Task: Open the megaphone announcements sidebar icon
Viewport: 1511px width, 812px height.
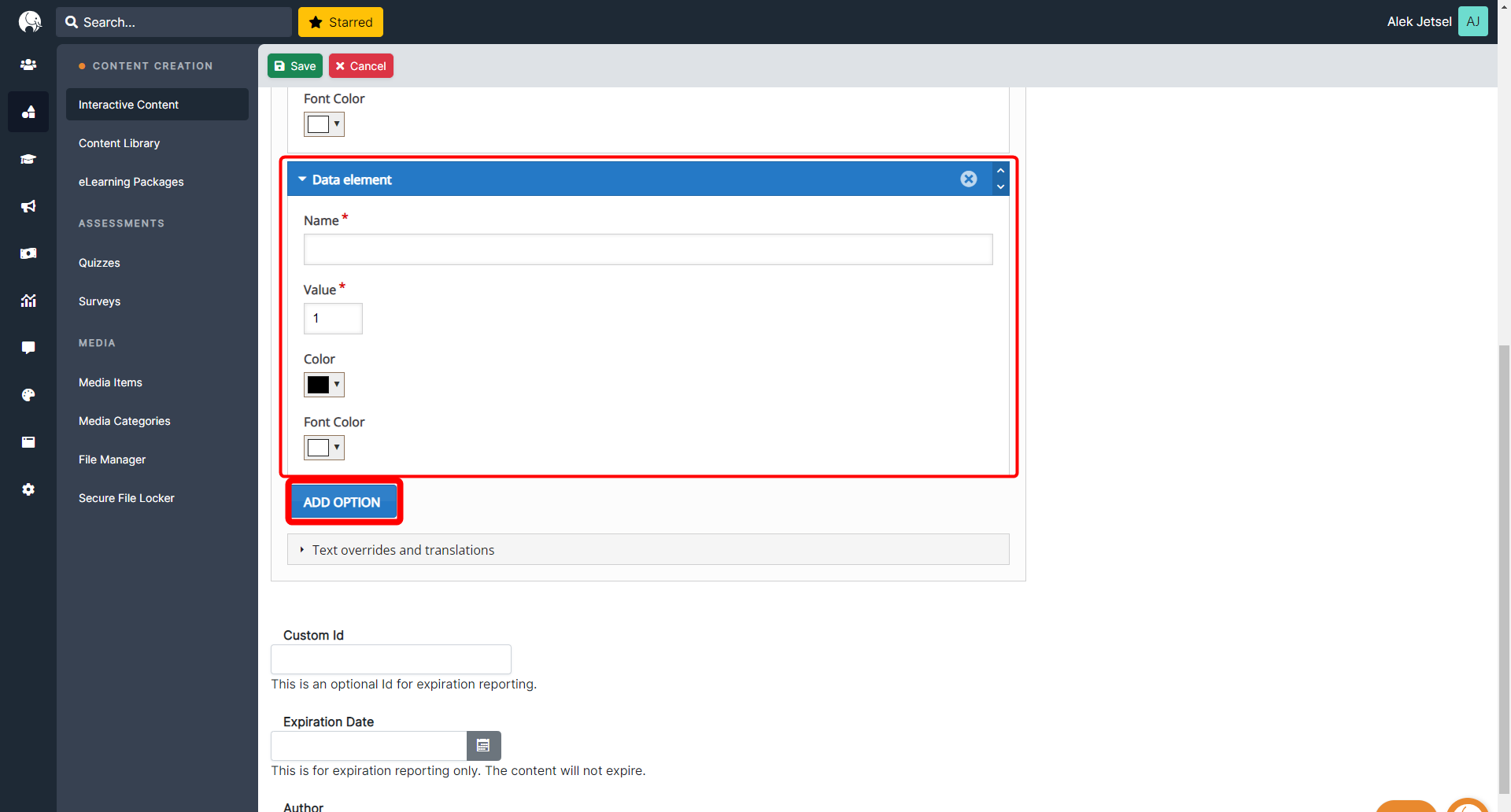Action: point(28,206)
